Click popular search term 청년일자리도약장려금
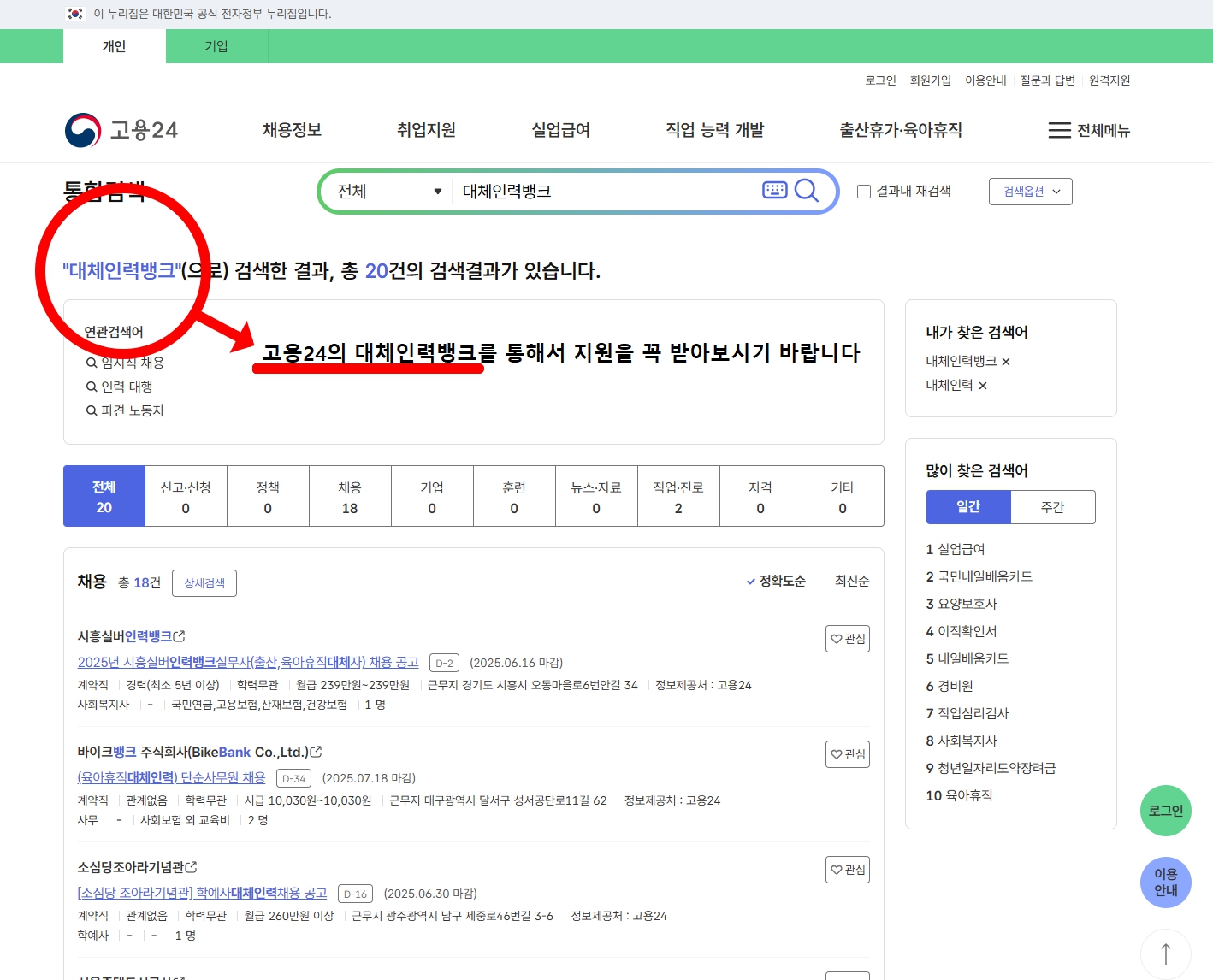The width and height of the screenshot is (1213, 980). (997, 768)
